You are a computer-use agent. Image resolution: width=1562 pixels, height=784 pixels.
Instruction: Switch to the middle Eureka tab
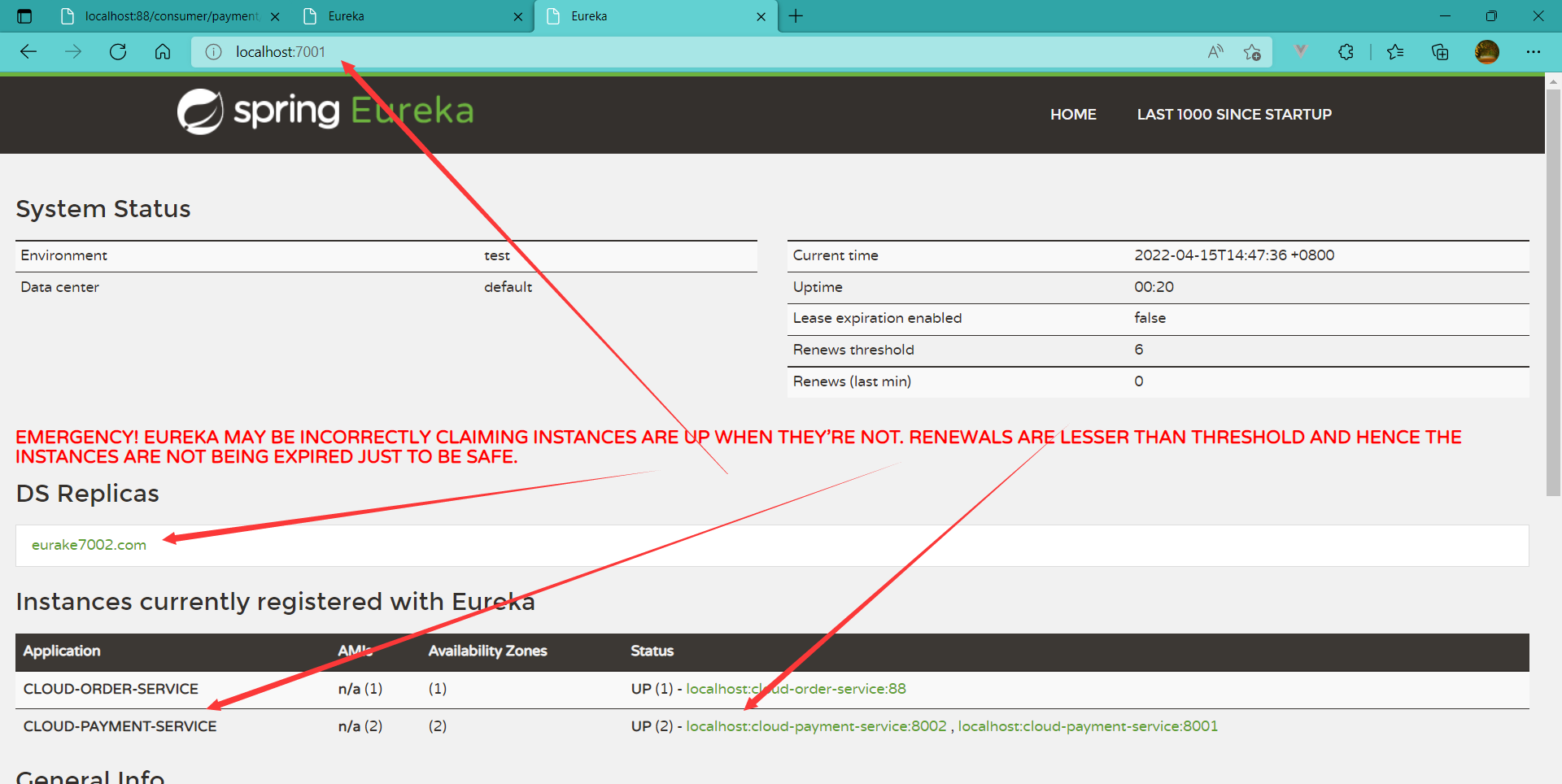click(x=413, y=16)
